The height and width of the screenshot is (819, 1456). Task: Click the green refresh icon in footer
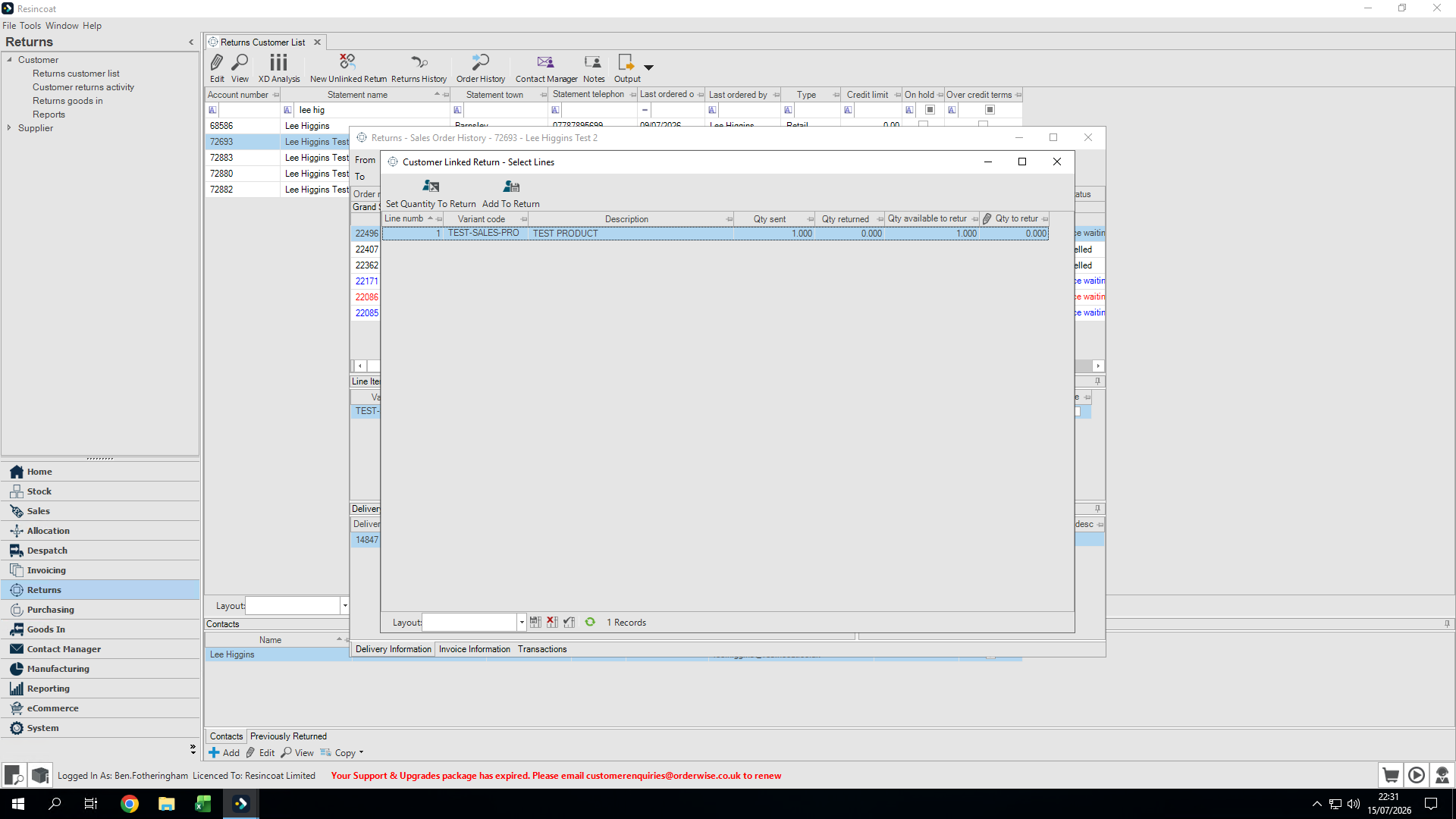click(590, 622)
